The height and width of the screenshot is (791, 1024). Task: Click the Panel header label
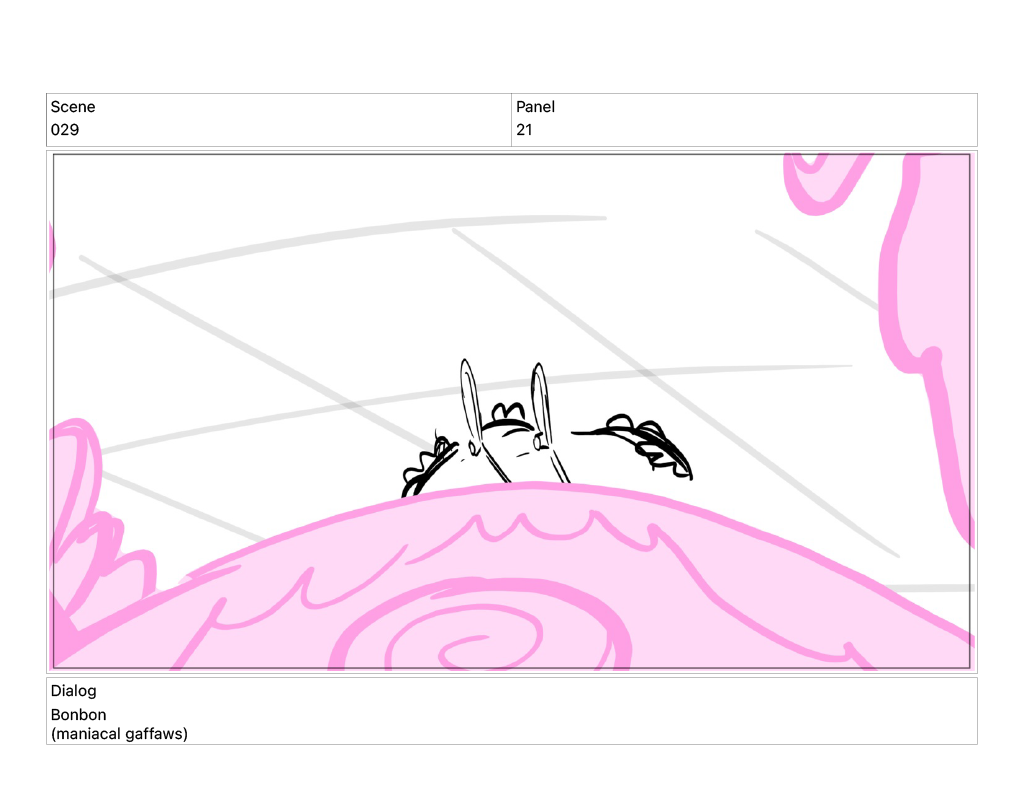point(535,107)
